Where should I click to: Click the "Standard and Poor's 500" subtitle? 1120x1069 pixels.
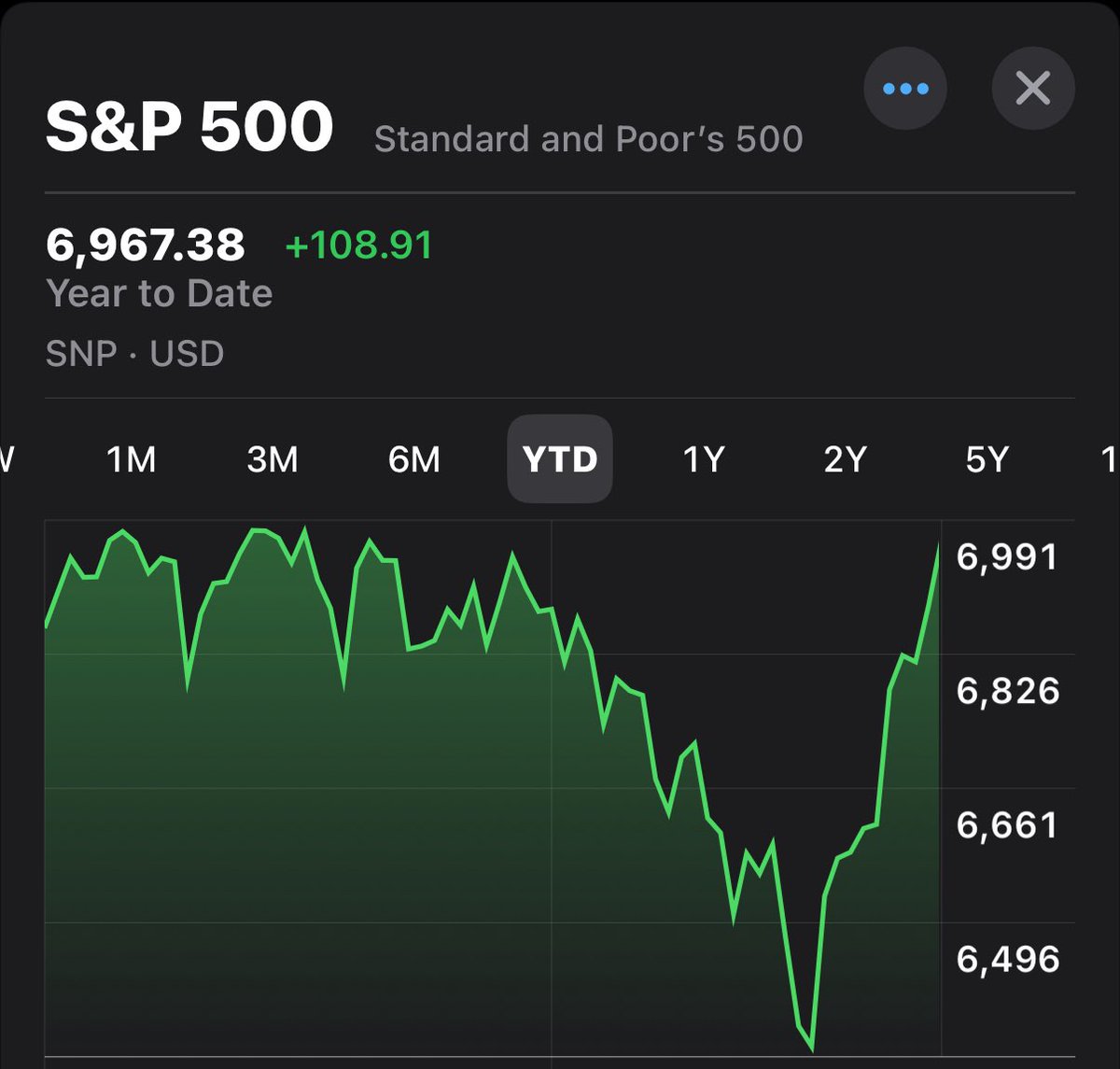(588, 139)
